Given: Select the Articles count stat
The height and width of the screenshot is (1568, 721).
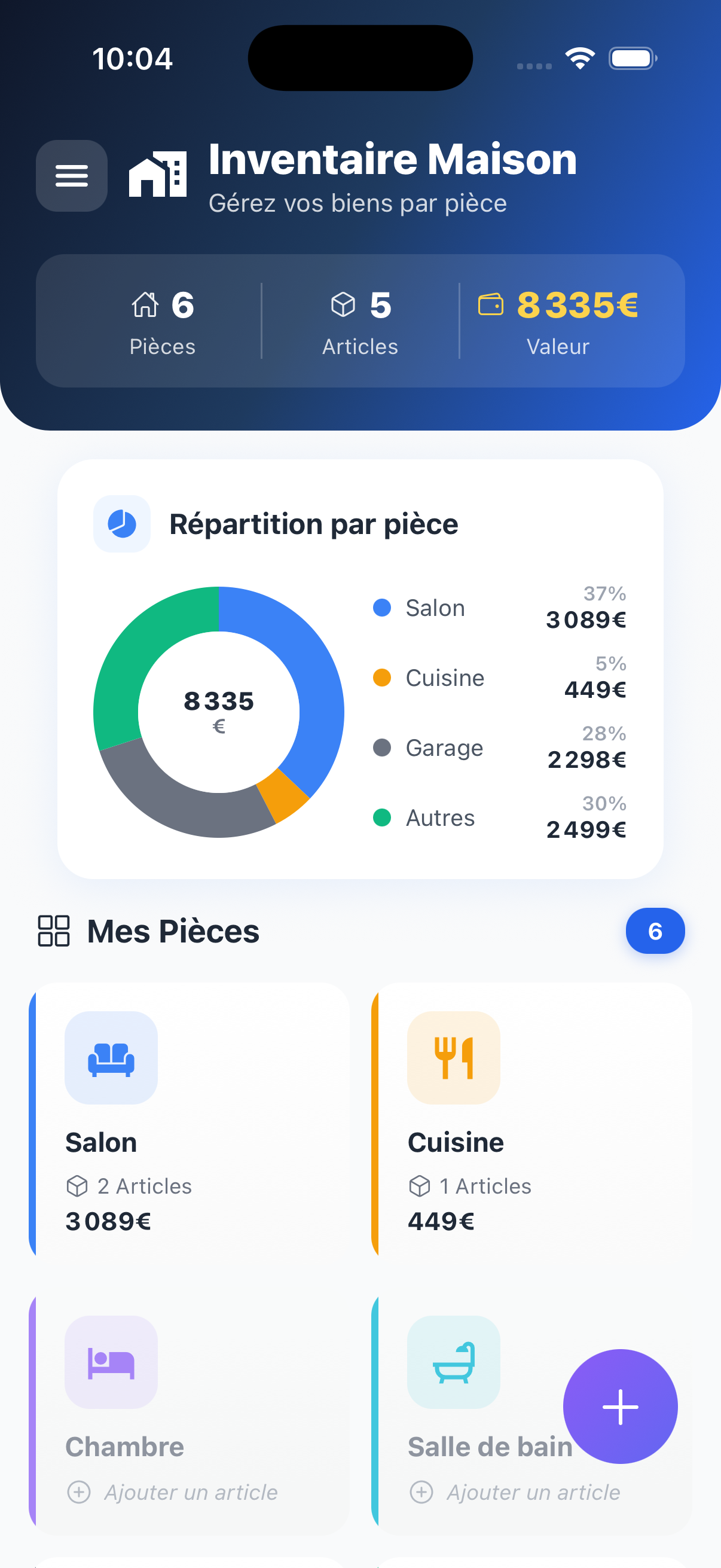Looking at the screenshot, I should coord(360,321).
